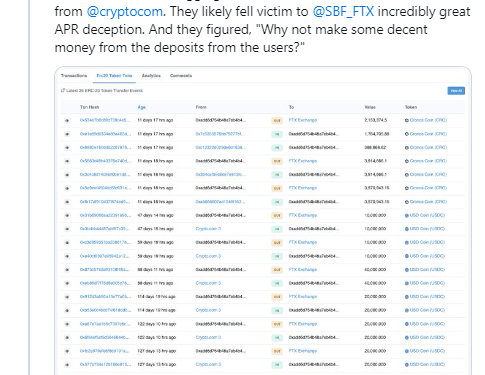Screen dimensions: 485x375
Task: Open FTX Exchange link in the 47 days 14 hrs row
Action: coord(303,215)
